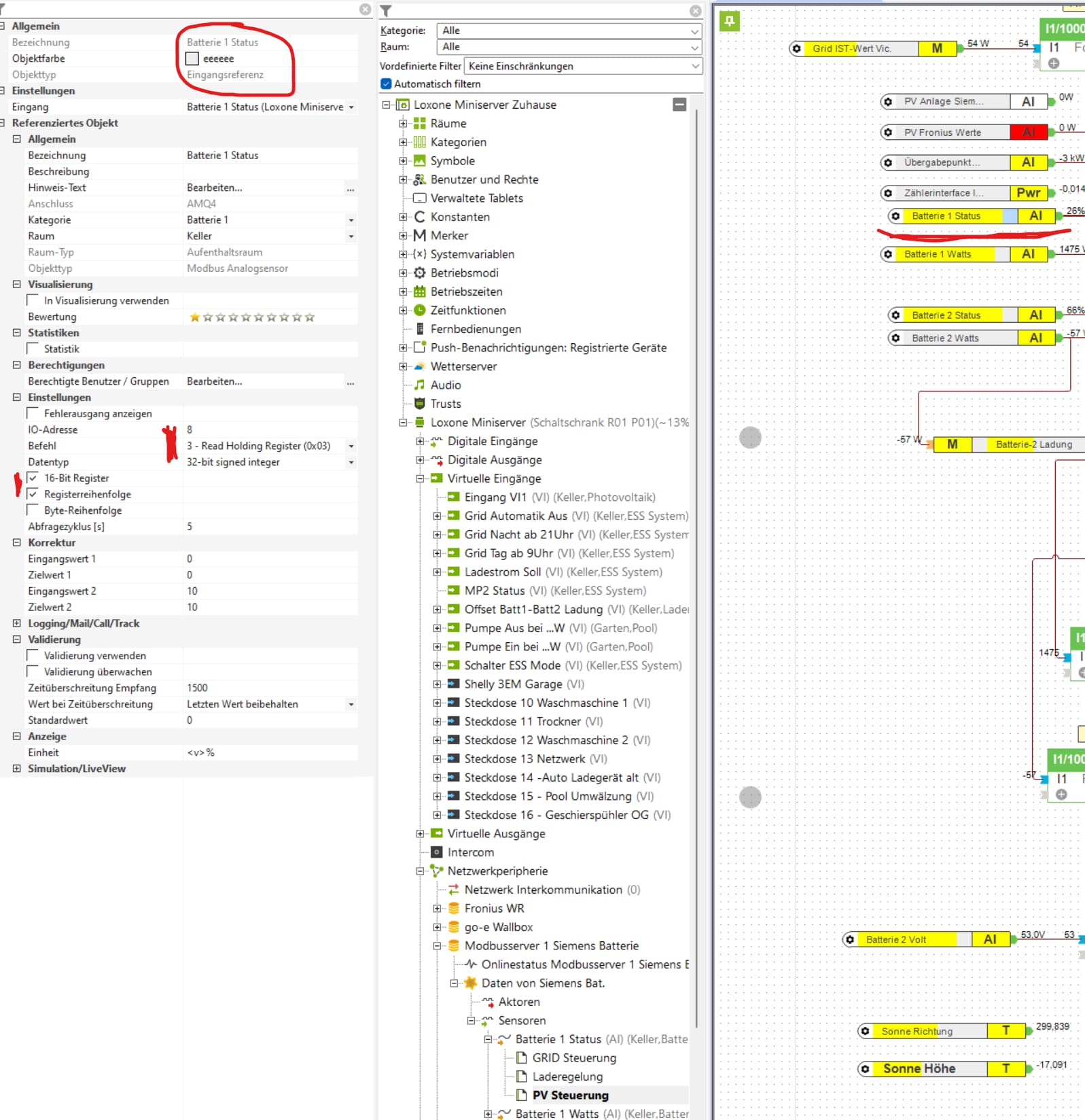Click the filter funnel icon above the Kategorie field

pyautogui.click(x=386, y=11)
